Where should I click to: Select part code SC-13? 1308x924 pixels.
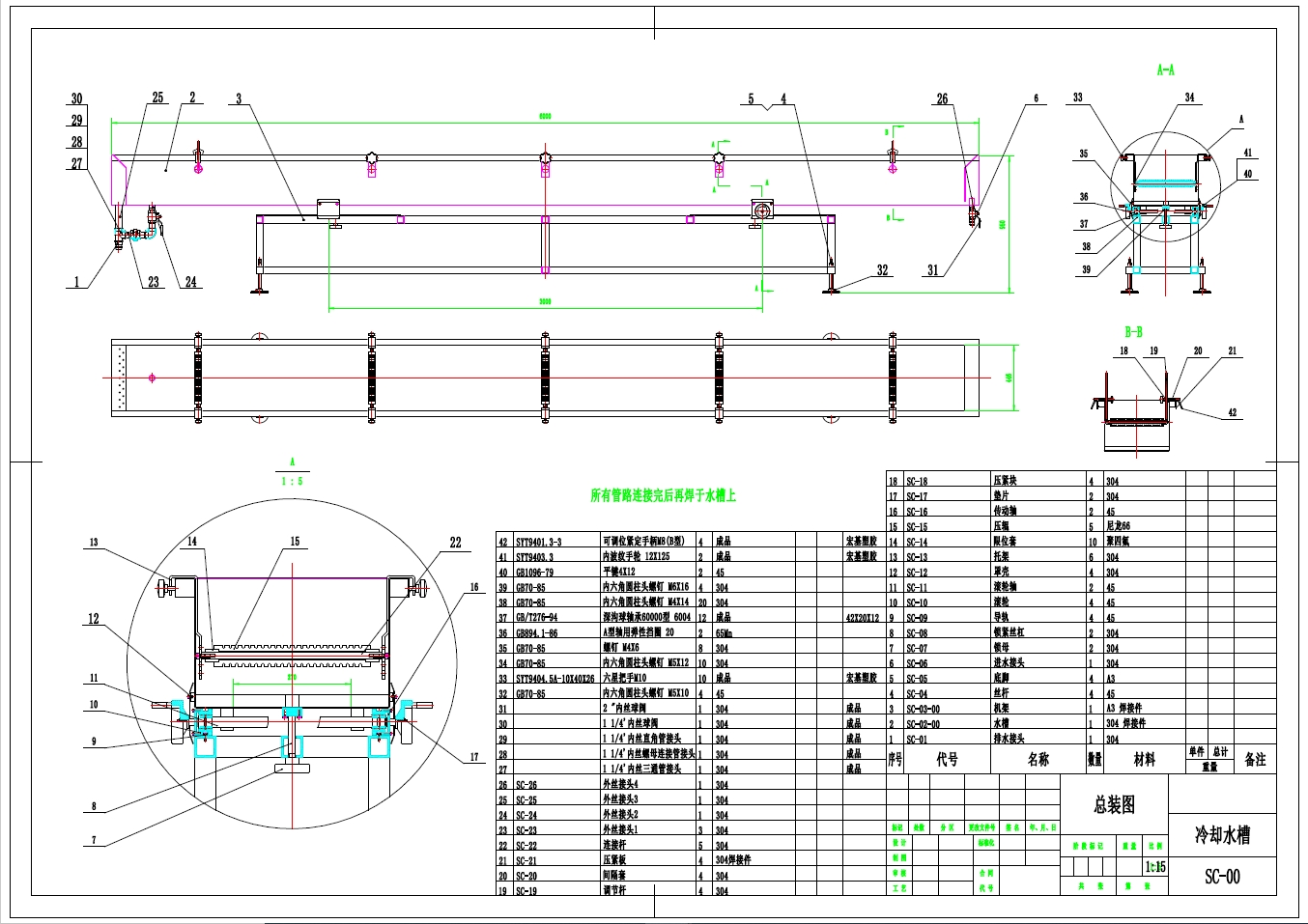point(917,557)
